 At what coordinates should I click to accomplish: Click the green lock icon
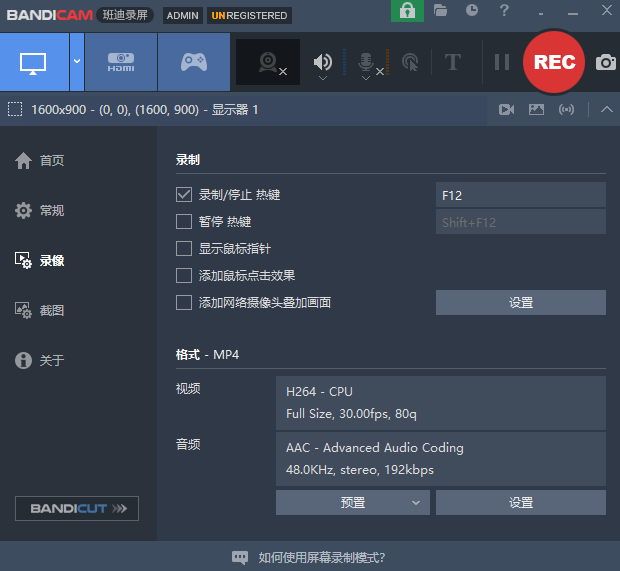click(407, 11)
